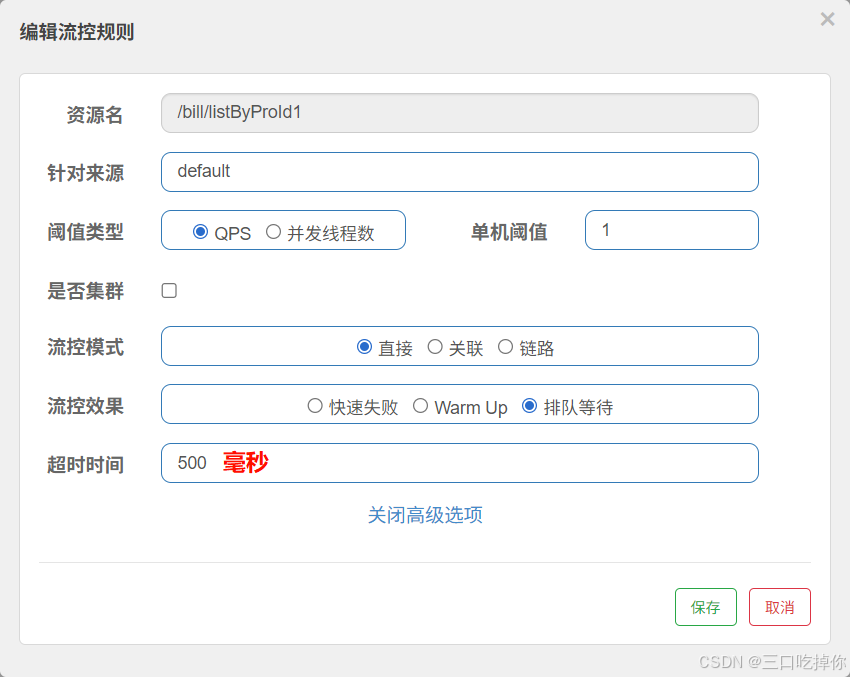
Task: Click the red 毫秒 annotation in timeout row
Action: (x=245, y=463)
